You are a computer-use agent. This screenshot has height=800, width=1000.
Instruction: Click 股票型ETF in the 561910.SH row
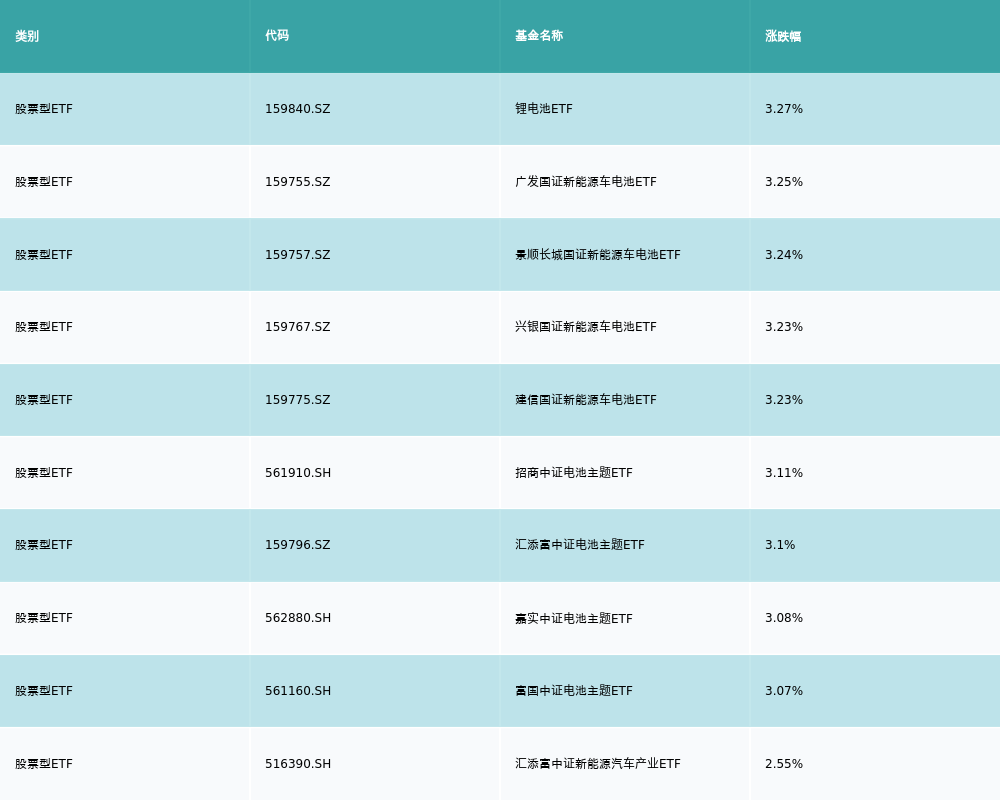44,473
